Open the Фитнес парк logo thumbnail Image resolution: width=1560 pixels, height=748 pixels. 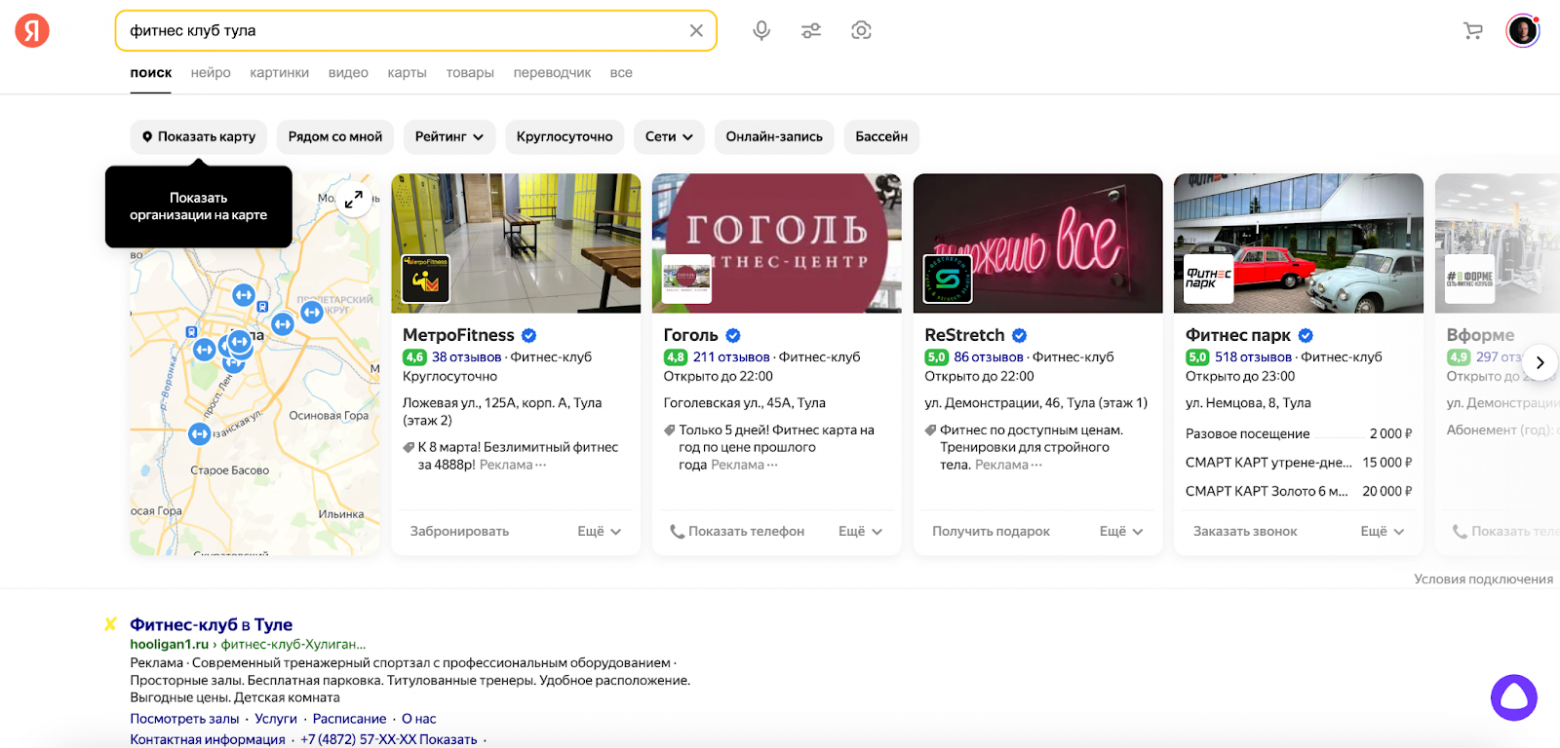click(x=1208, y=279)
